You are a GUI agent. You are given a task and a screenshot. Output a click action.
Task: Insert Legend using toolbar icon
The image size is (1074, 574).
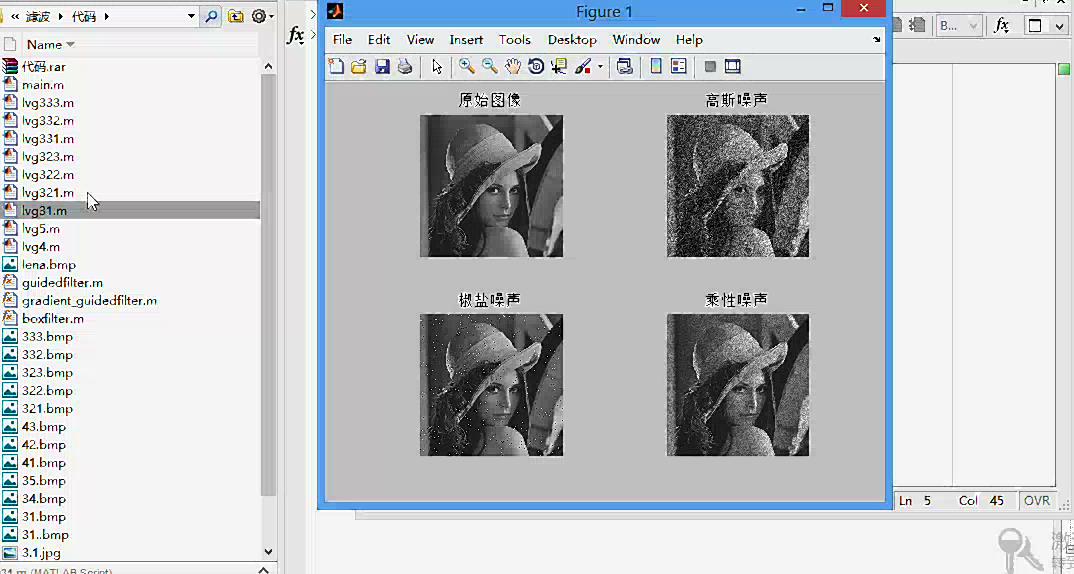679,66
